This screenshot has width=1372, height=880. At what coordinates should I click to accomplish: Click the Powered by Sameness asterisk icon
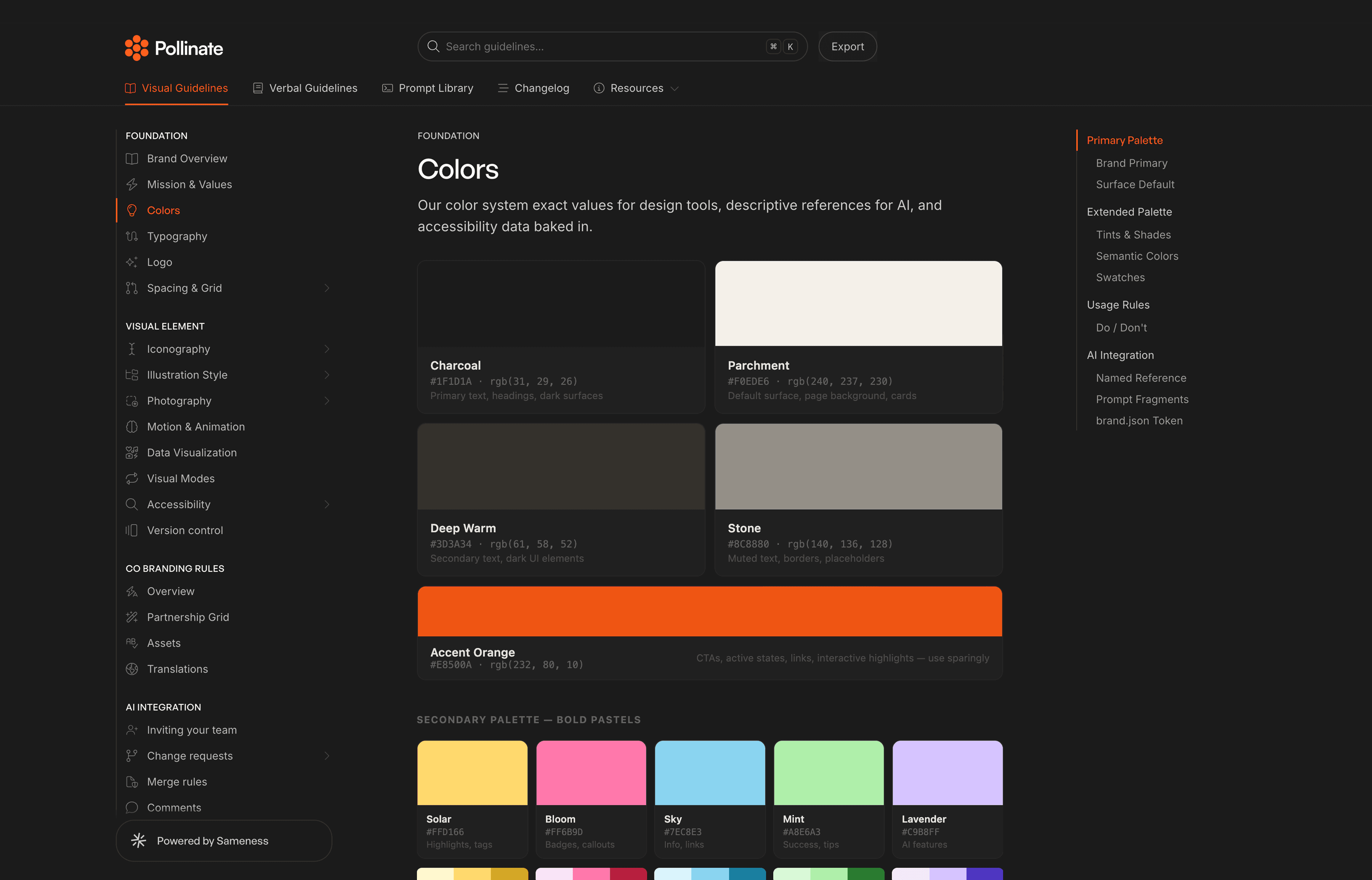(138, 840)
